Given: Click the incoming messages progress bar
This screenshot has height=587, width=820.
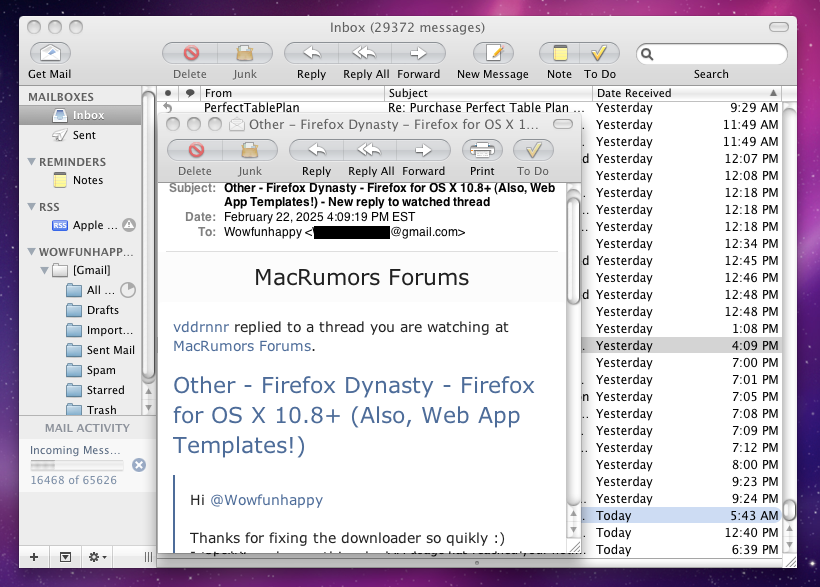Looking at the screenshot, I should (77, 465).
